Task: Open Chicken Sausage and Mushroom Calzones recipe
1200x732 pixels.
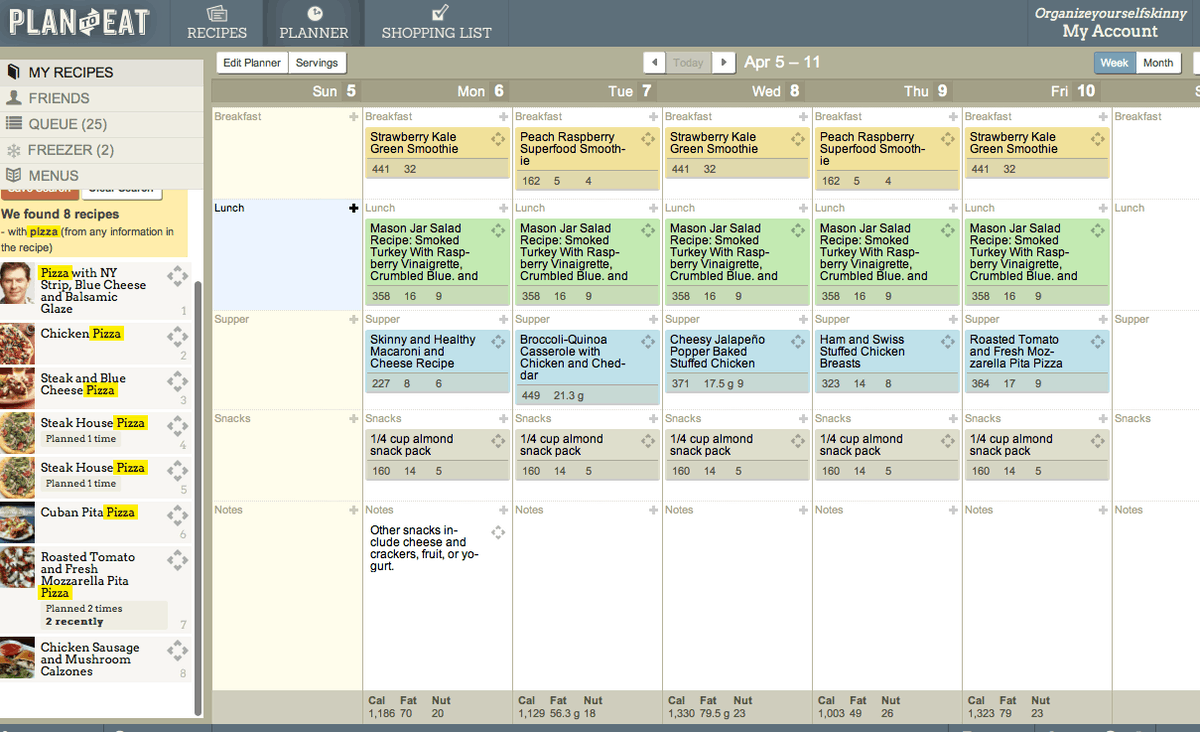Action: point(90,659)
